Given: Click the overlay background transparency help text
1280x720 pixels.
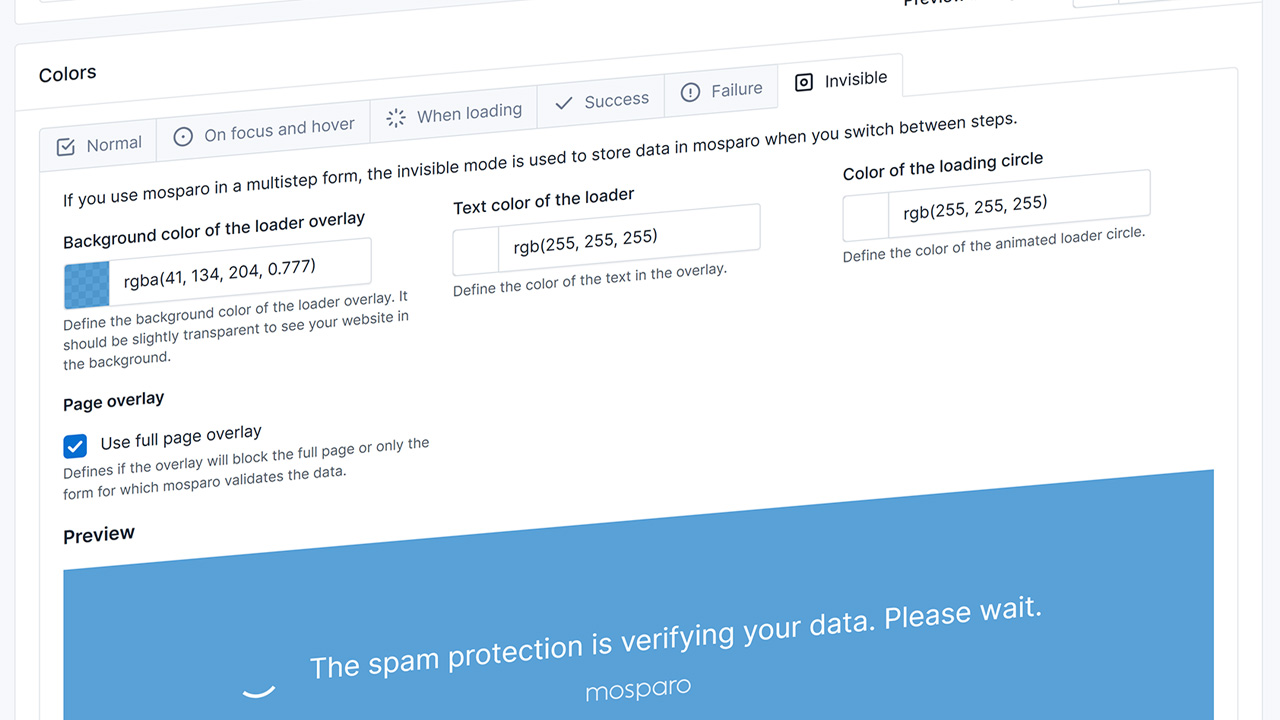Looking at the screenshot, I should pos(236,331).
